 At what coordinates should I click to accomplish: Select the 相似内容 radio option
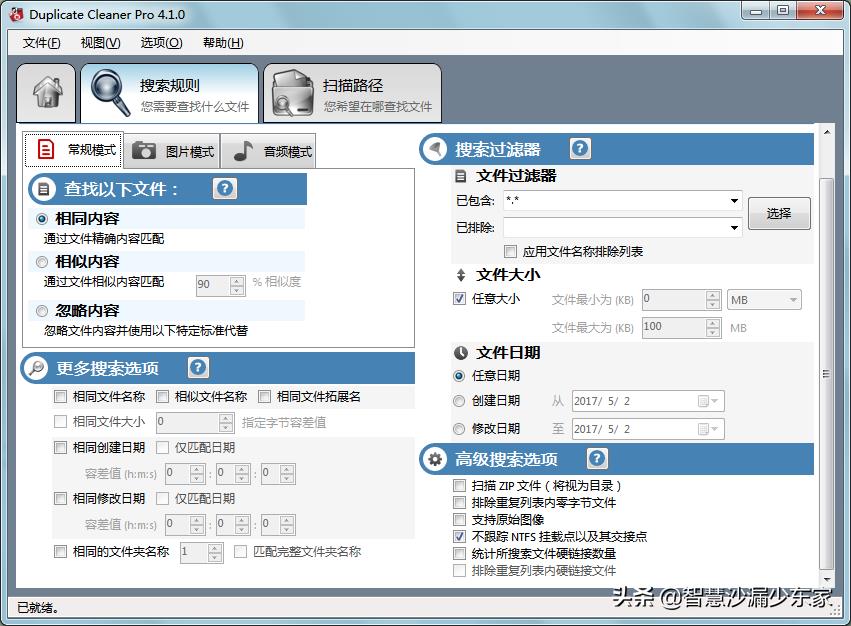(42, 262)
